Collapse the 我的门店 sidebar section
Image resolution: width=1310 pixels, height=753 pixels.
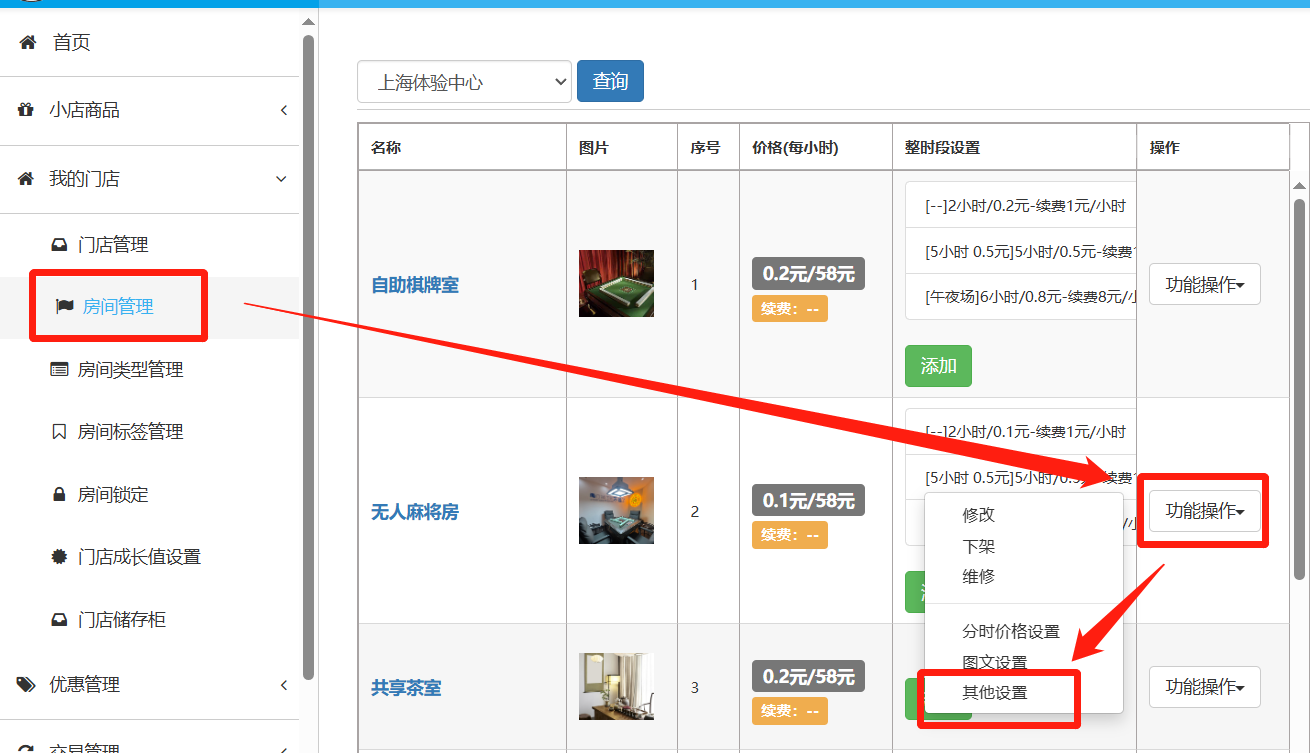tap(282, 179)
